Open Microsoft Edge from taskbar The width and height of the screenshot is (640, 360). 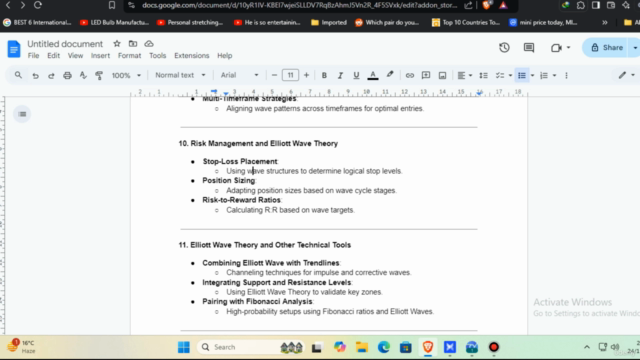pyautogui.click(x=384, y=347)
